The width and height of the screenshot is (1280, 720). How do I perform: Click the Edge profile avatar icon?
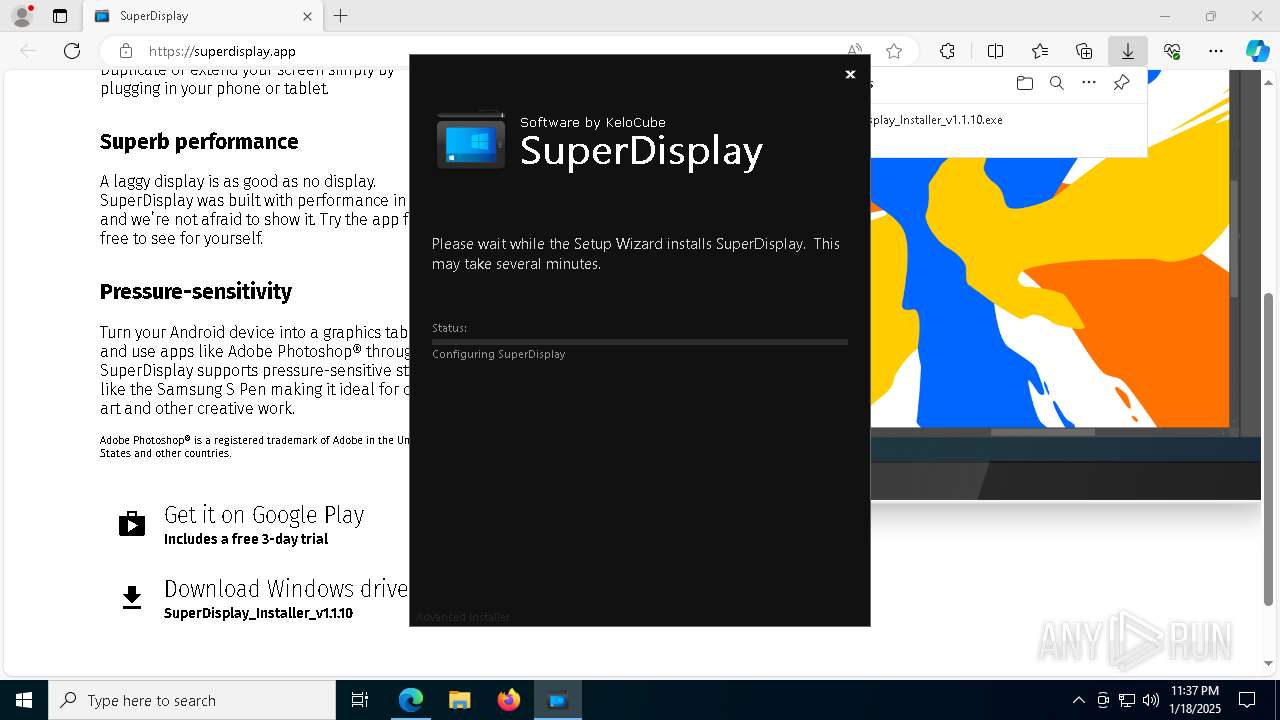(22, 16)
